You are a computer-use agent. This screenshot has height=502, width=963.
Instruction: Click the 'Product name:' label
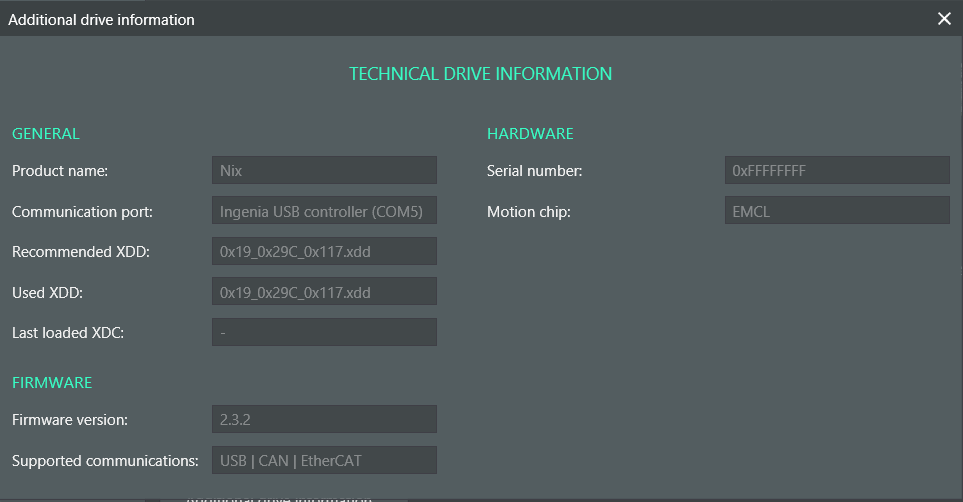[x=60, y=171]
